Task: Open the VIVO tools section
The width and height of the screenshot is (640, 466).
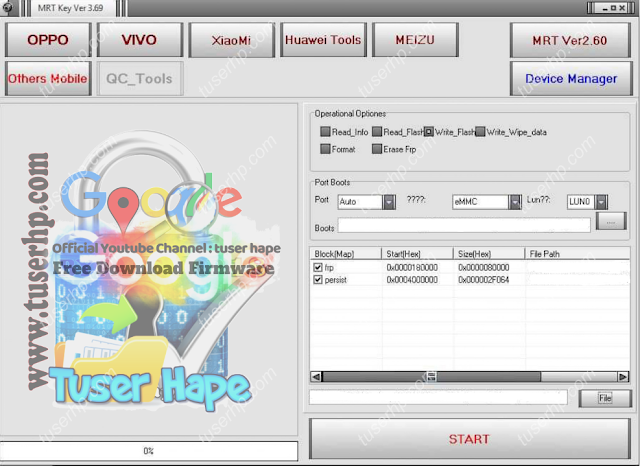Action: pos(140,40)
